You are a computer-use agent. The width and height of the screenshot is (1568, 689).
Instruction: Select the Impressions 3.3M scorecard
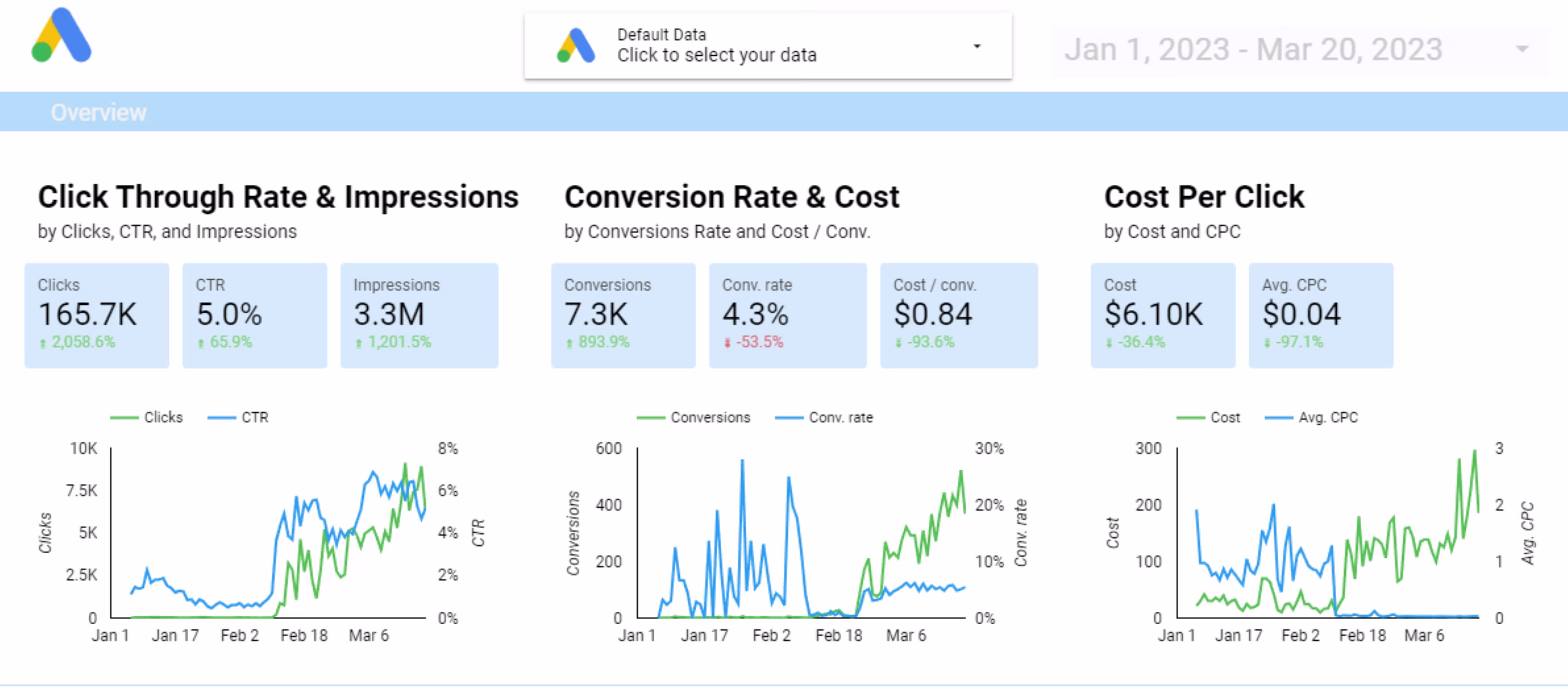click(419, 315)
